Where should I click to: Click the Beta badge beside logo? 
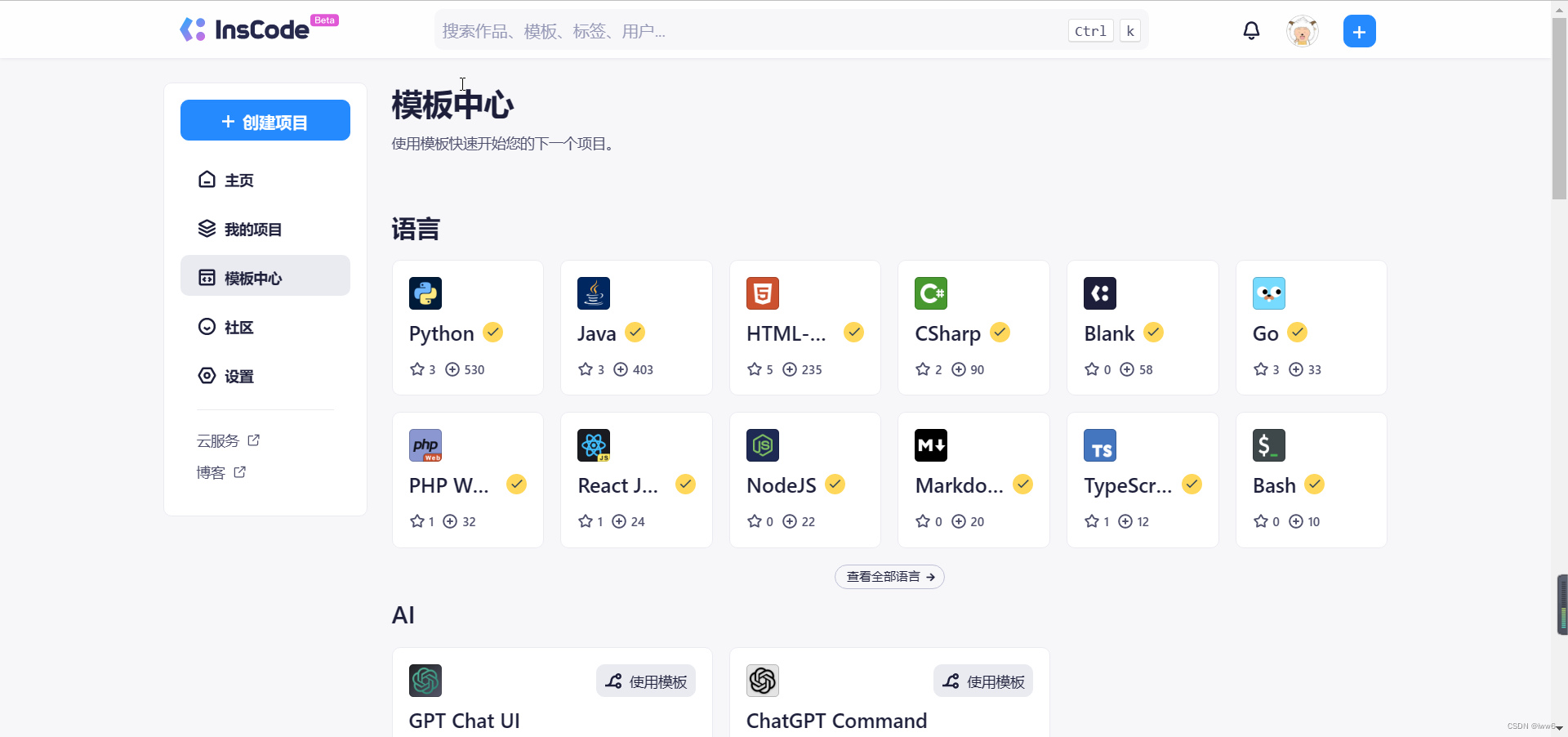tap(325, 20)
